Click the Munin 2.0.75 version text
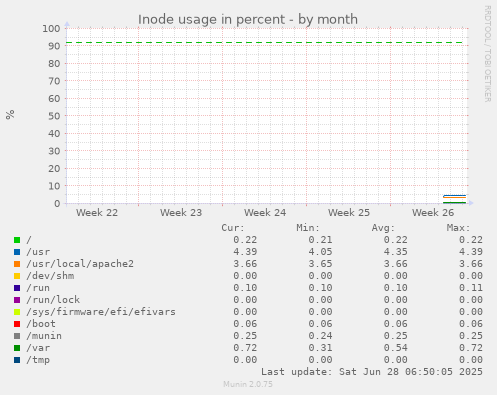The height and width of the screenshot is (395, 497). 248,384
